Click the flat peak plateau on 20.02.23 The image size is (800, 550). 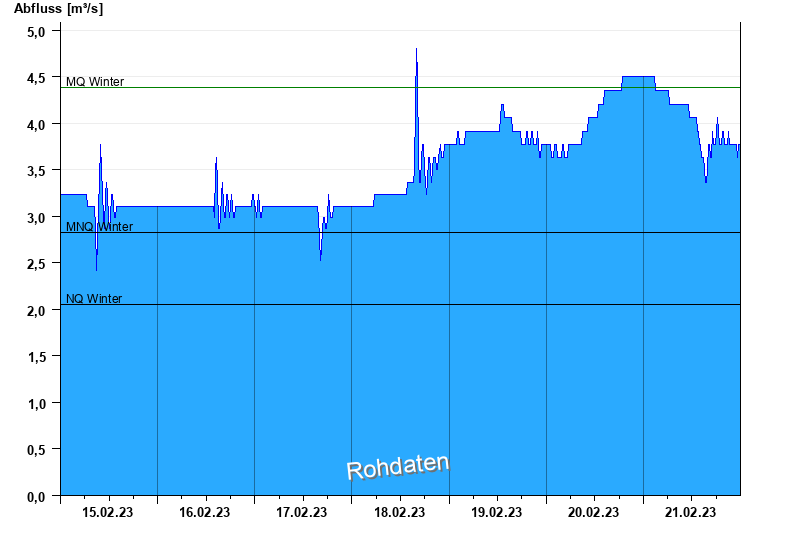point(638,77)
